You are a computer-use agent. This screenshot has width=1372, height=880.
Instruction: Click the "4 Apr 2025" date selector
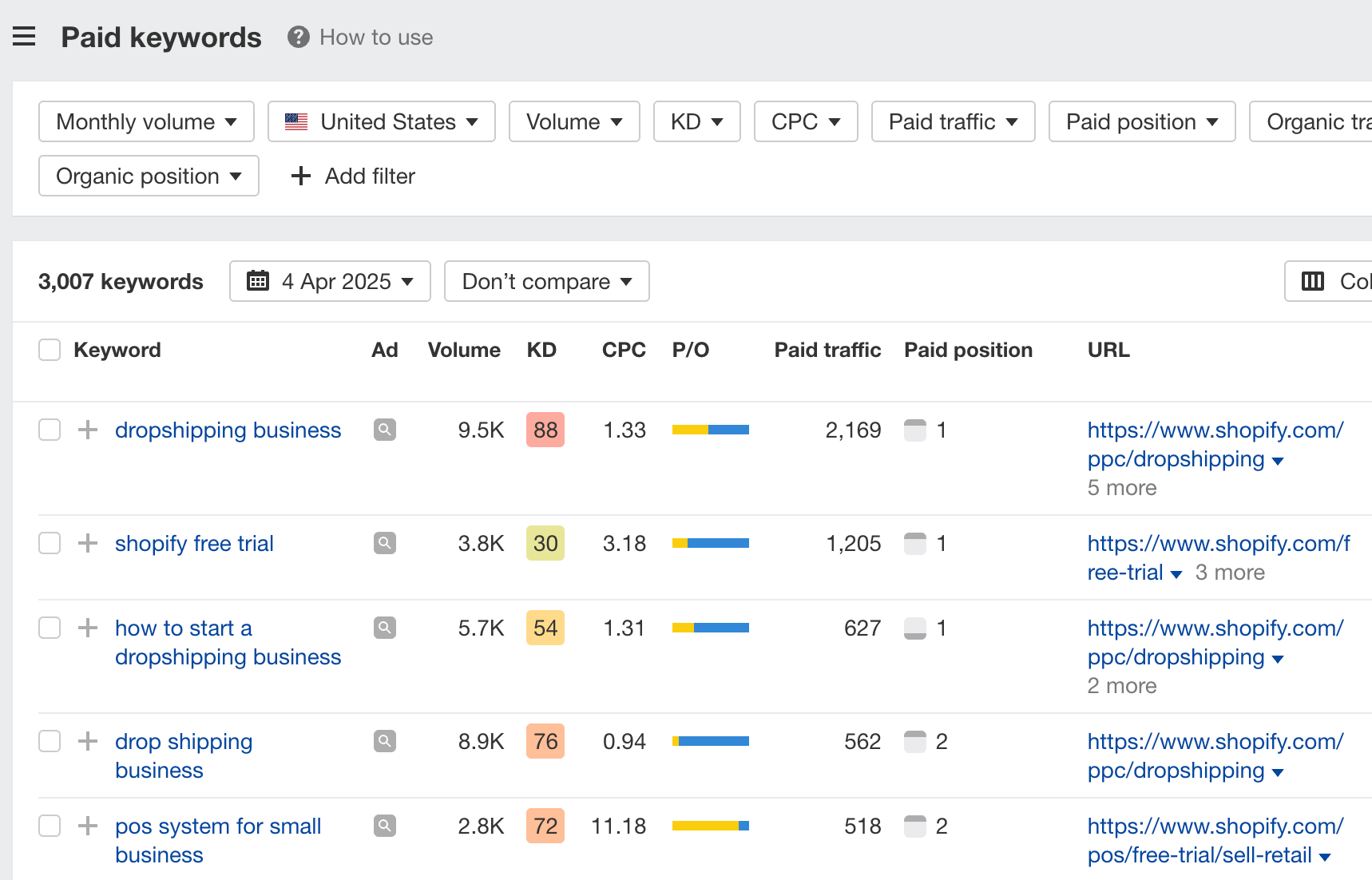point(335,281)
